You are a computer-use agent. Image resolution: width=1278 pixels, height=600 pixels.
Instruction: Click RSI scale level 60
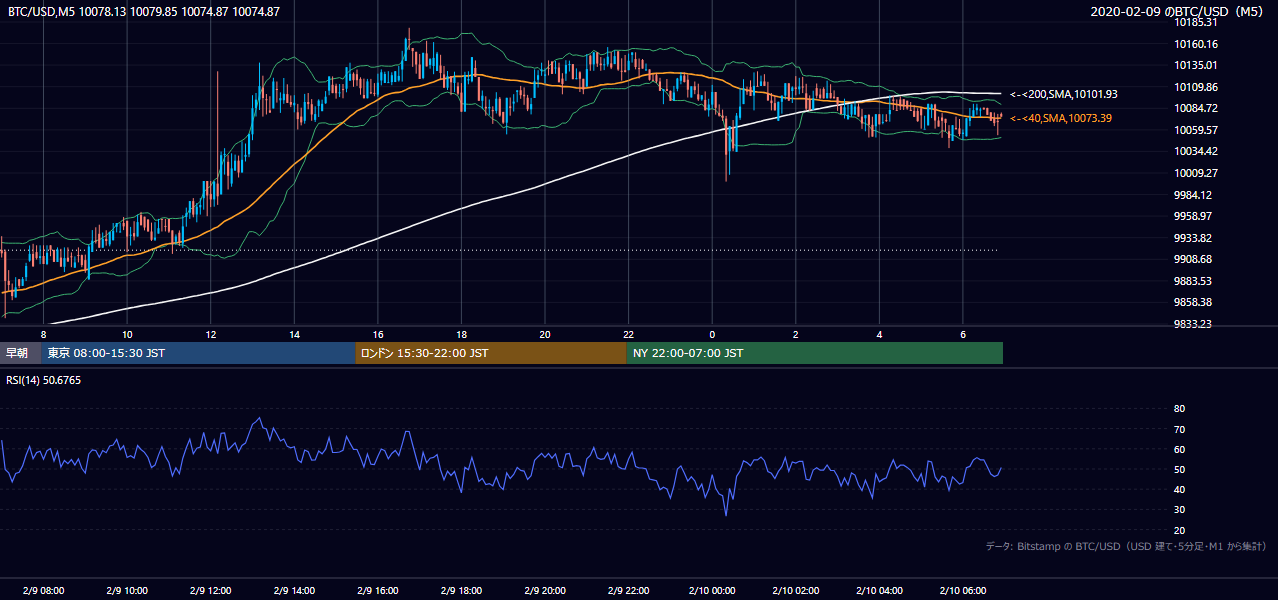pyautogui.click(x=1180, y=449)
